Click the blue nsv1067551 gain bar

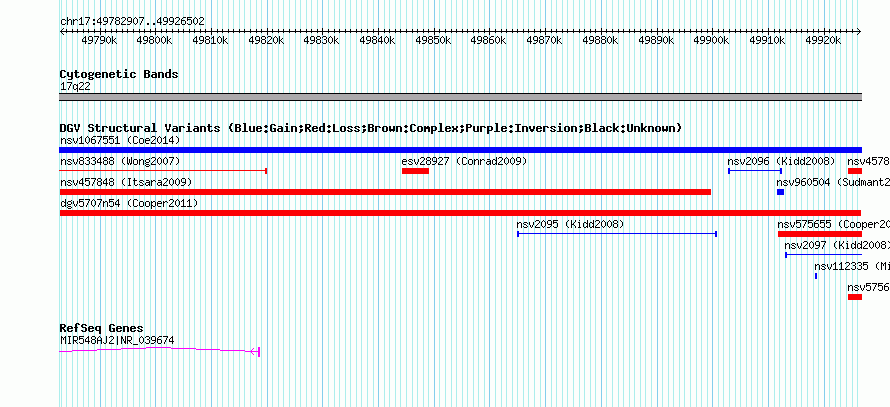(460, 150)
